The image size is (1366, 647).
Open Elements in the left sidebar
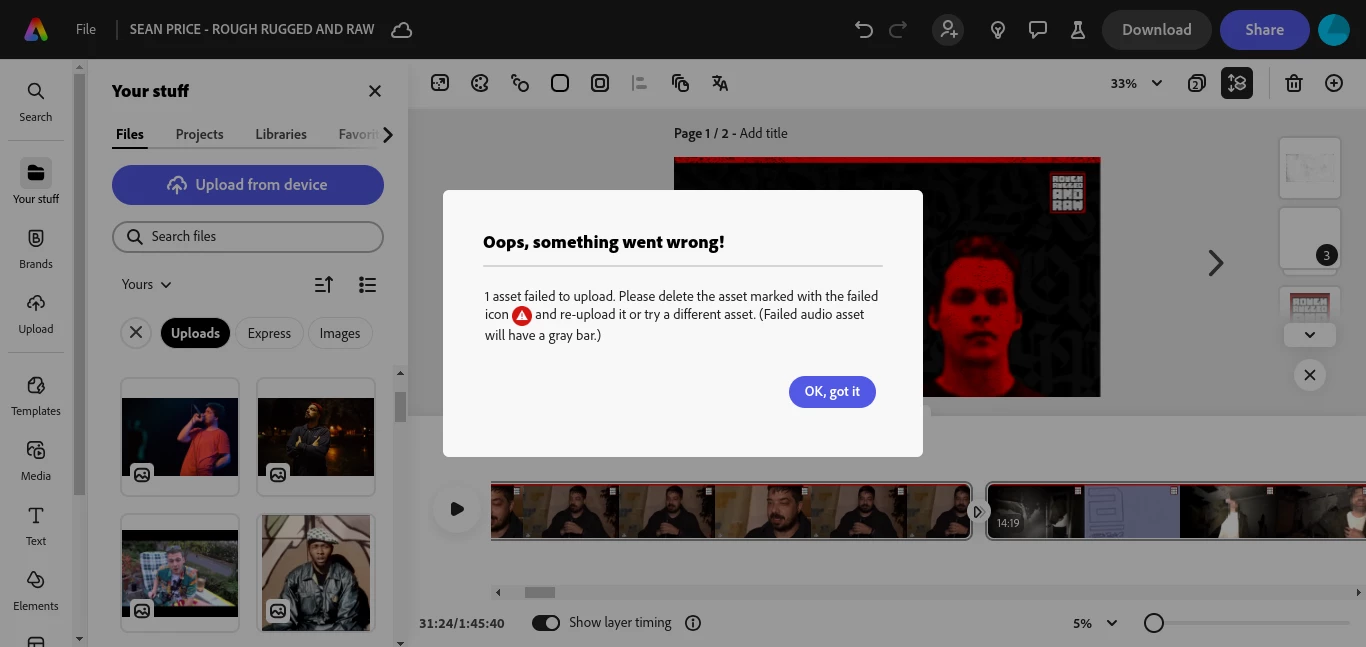click(x=36, y=590)
